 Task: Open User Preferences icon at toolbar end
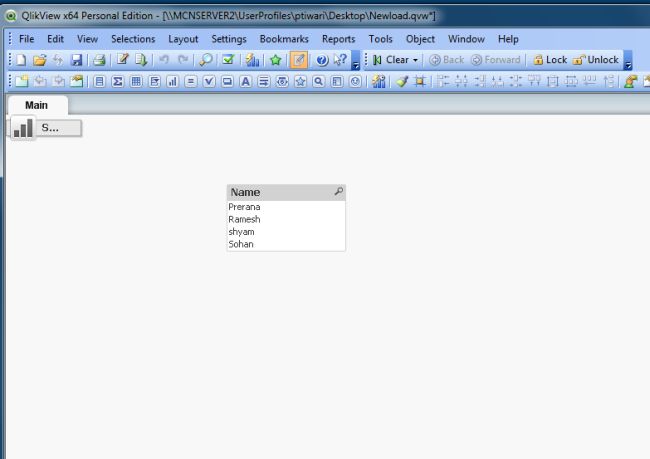pyautogui.click(x=630, y=81)
